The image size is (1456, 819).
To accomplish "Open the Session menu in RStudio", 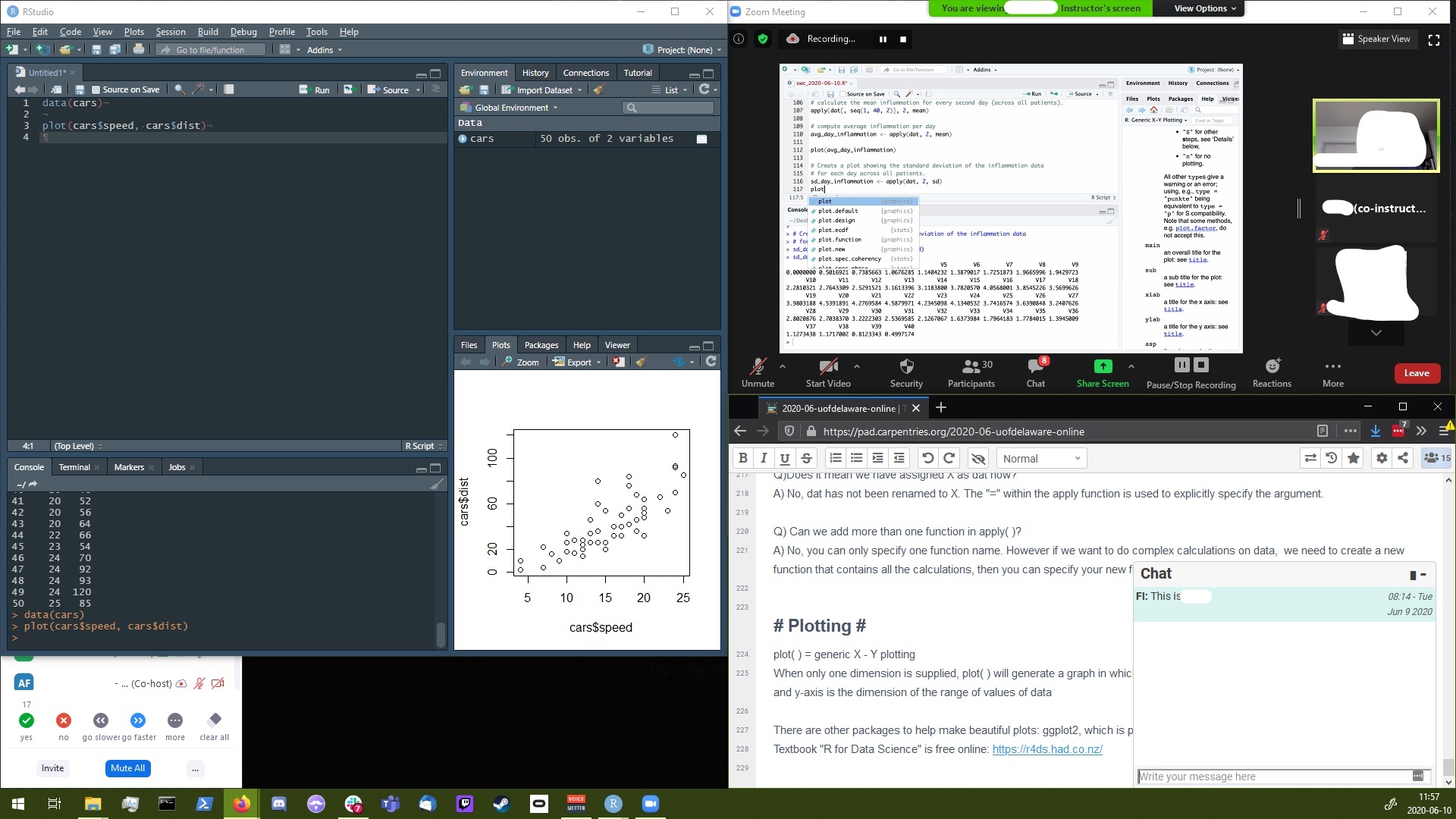I will point(170,31).
